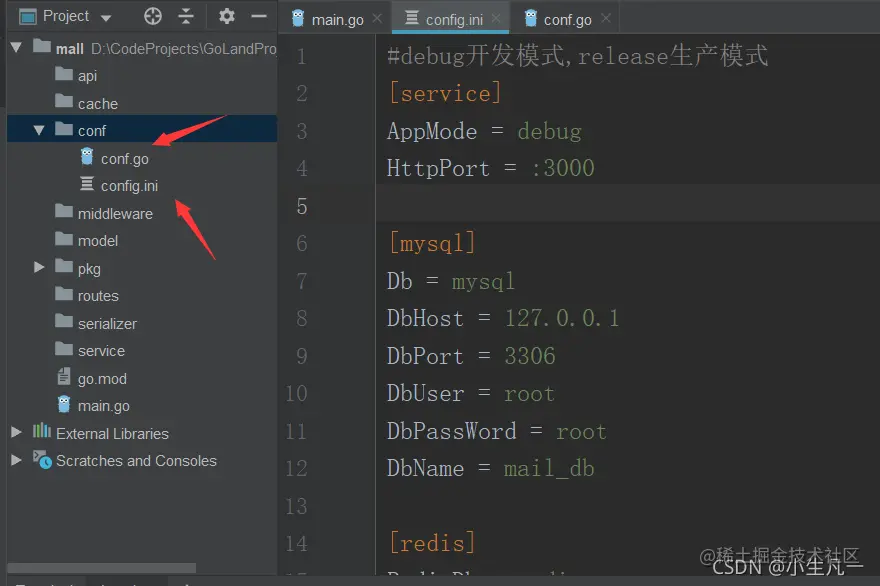Close the conf.go tab
This screenshot has width=880, height=586.
(x=606, y=19)
